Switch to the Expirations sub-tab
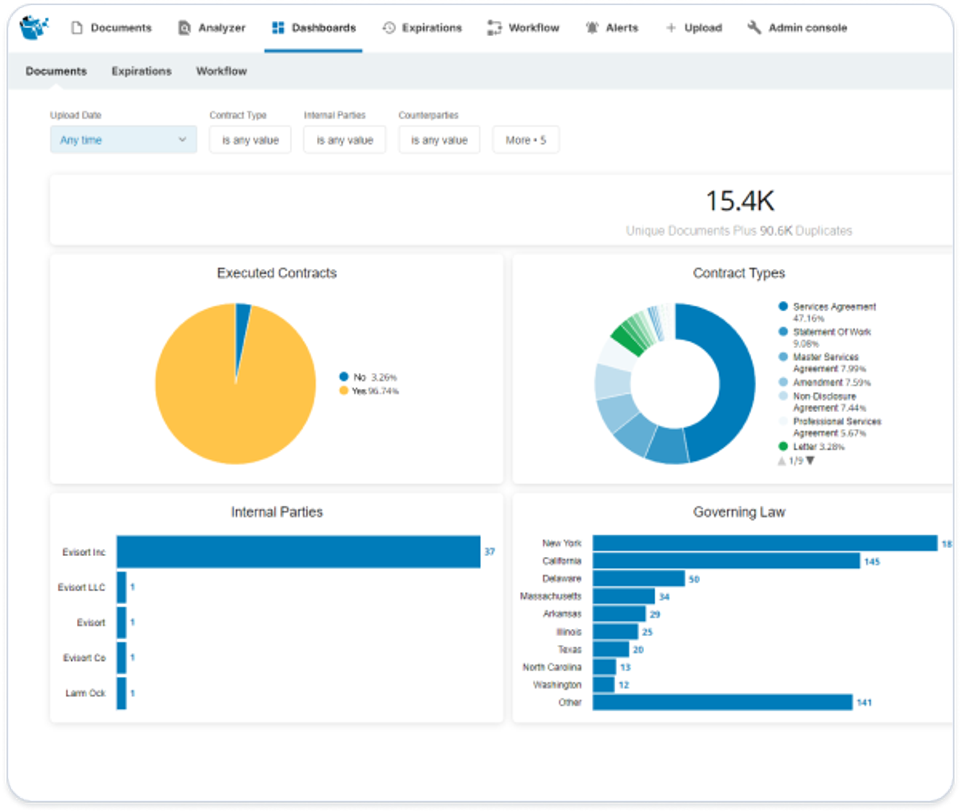 click(x=141, y=71)
